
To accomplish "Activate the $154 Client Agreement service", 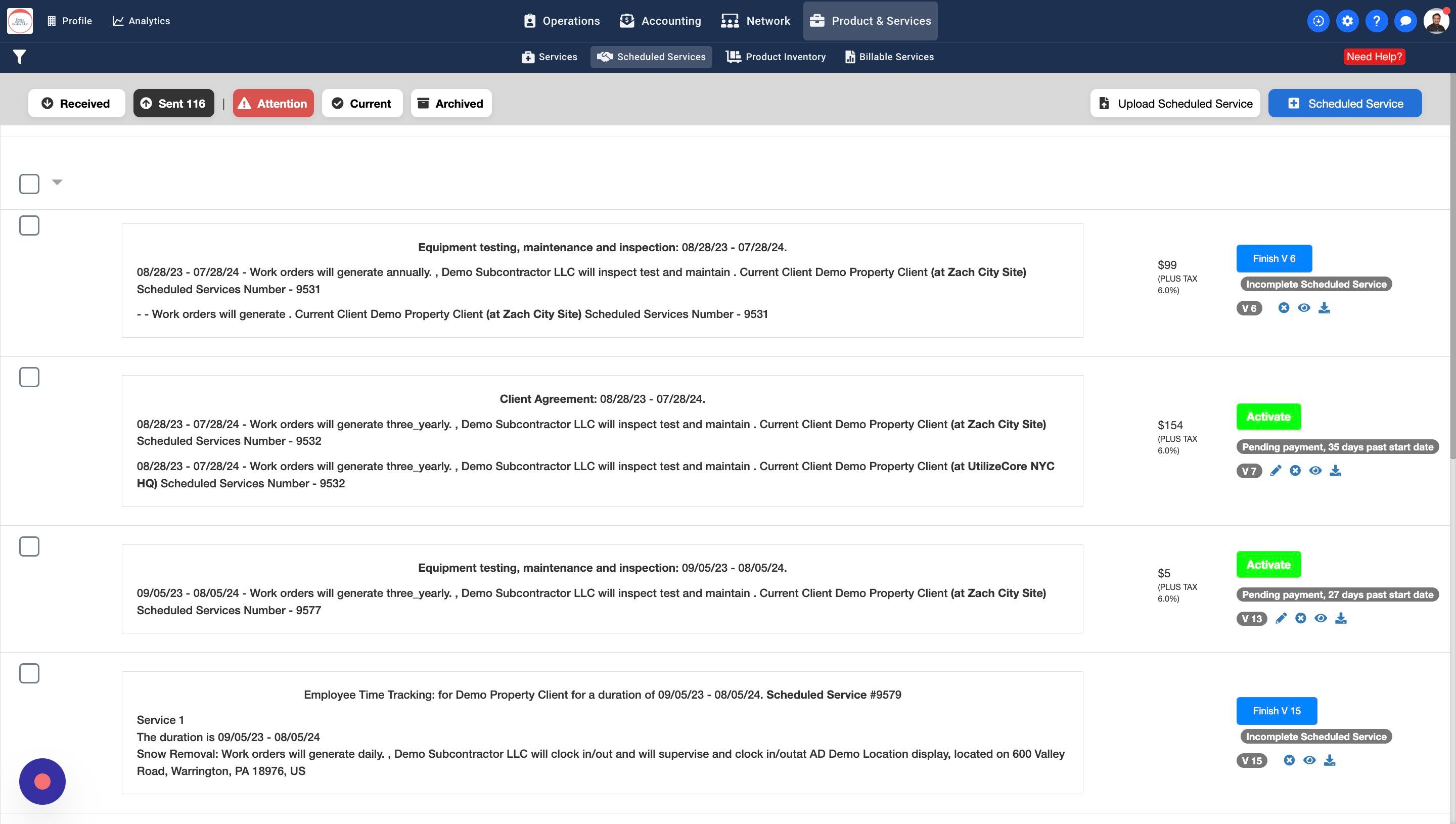I will (1268, 417).
